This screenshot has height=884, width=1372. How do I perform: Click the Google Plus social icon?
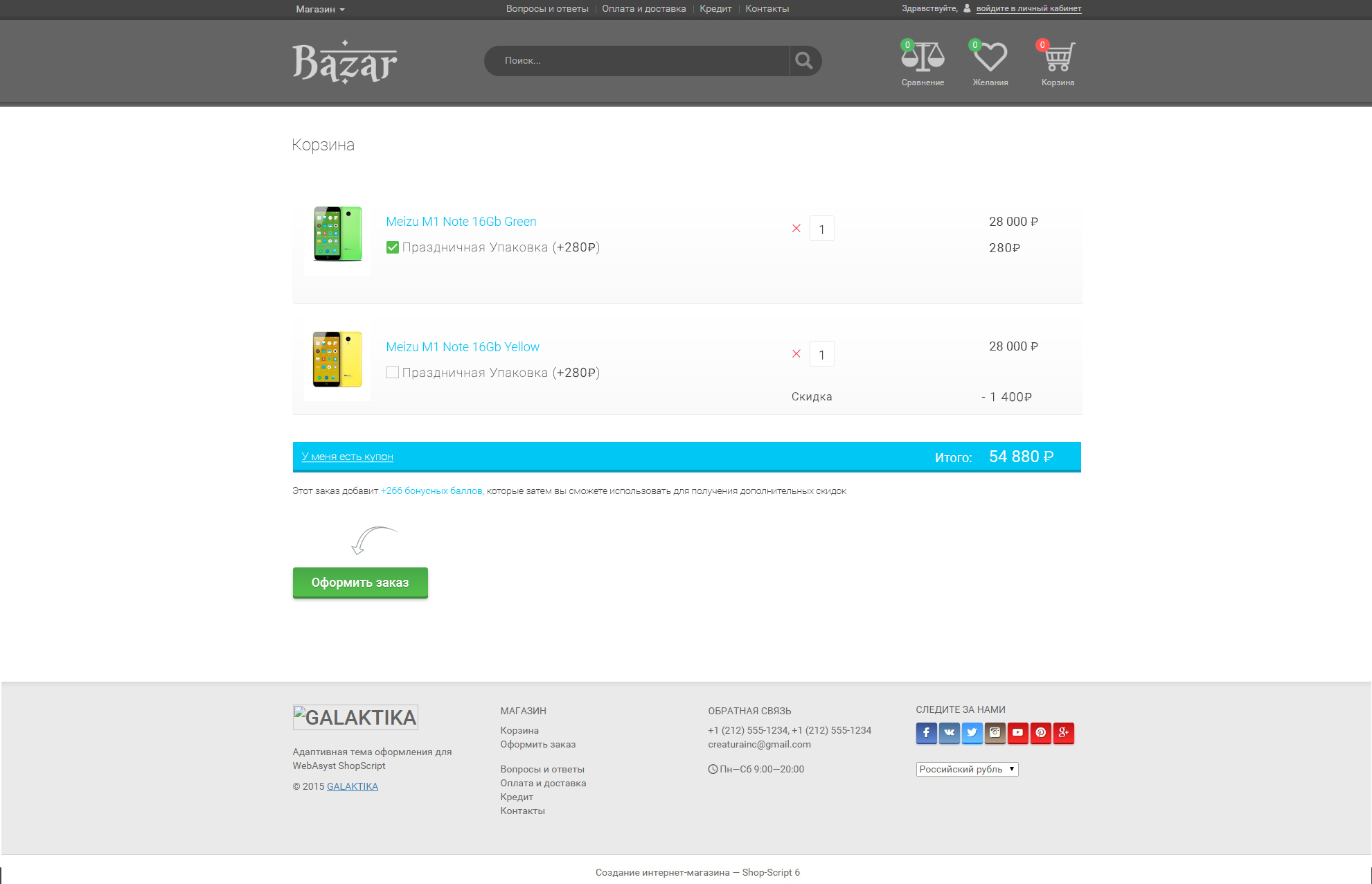[1063, 733]
